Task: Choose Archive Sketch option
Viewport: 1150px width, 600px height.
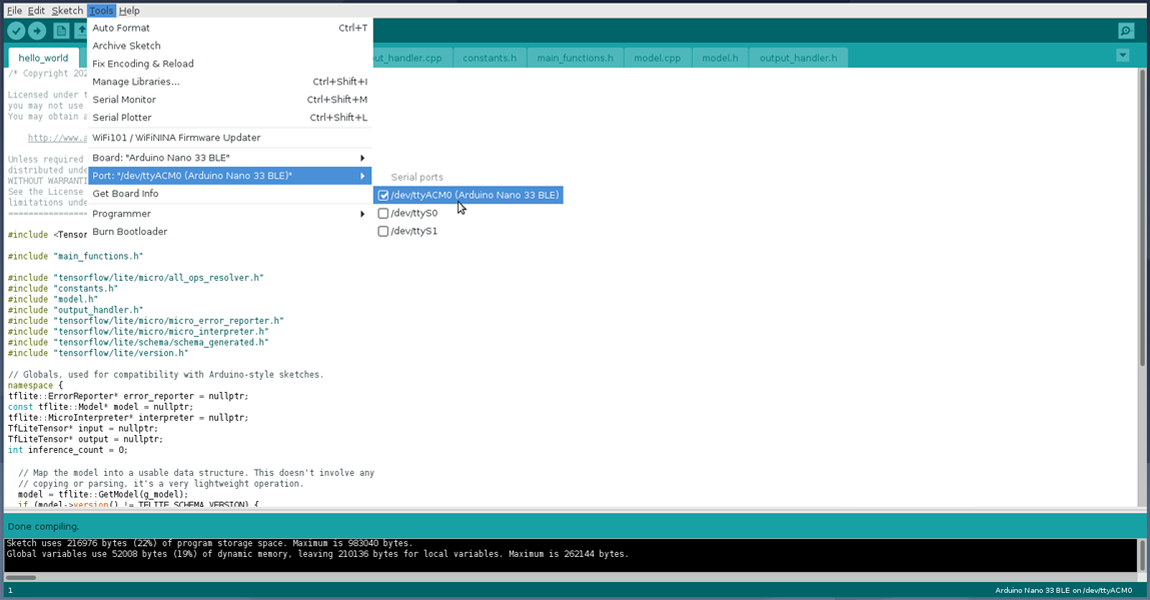Action: coord(126,45)
